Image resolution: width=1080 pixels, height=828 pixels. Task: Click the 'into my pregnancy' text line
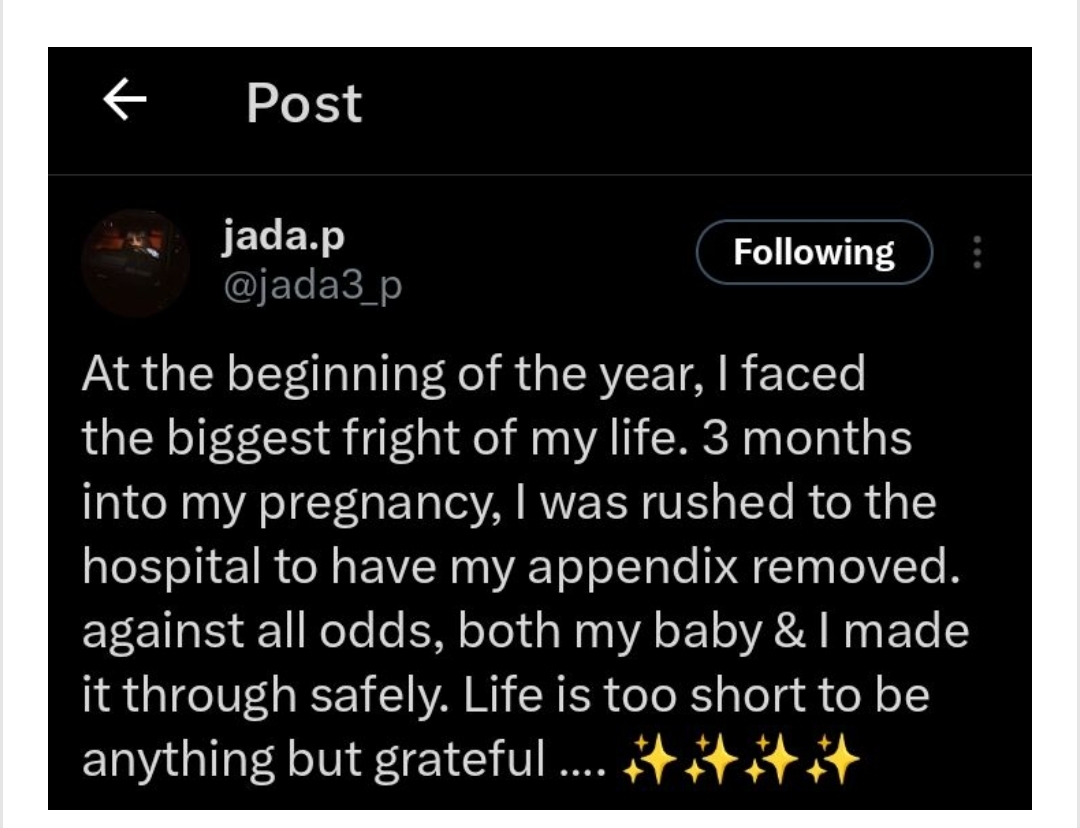coord(509,502)
